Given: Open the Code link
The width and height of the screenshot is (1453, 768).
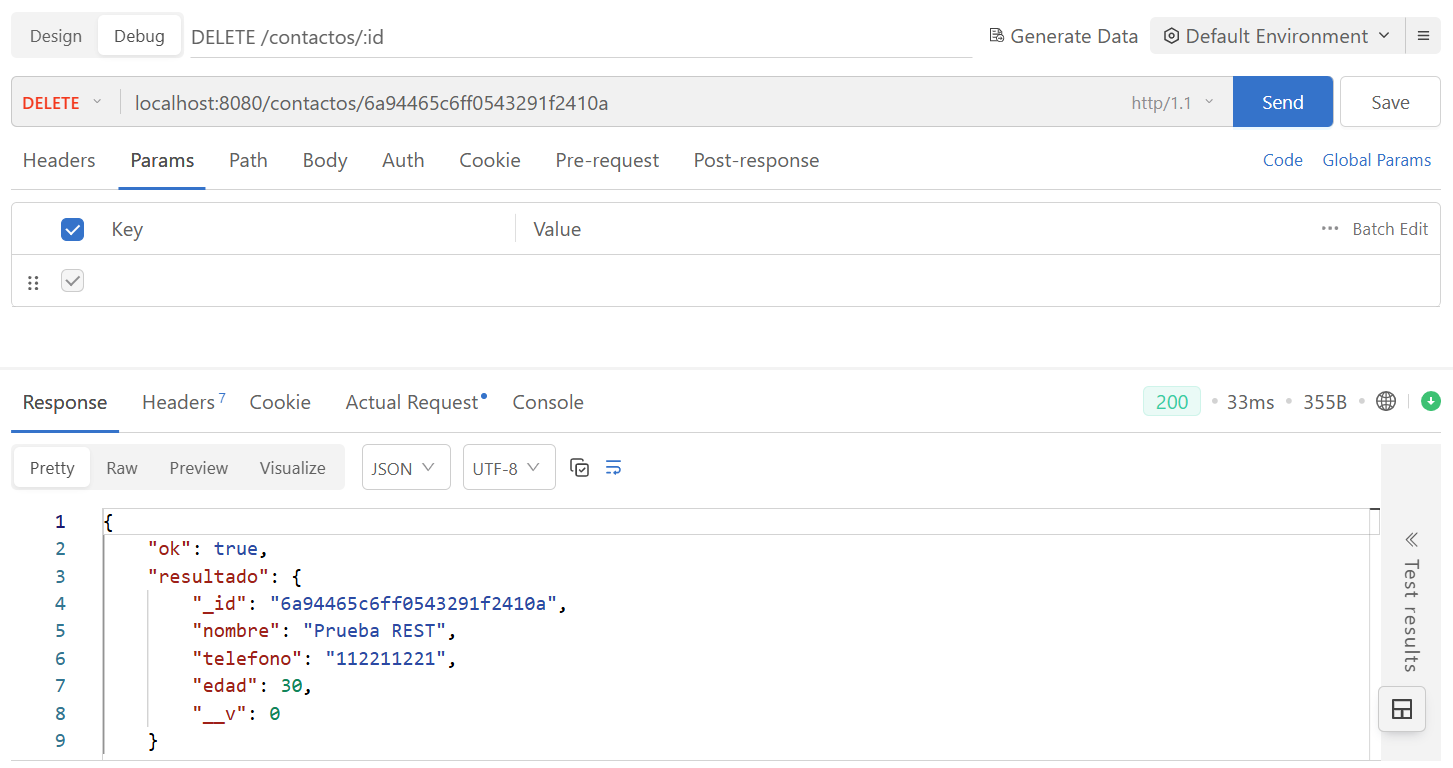Looking at the screenshot, I should pyautogui.click(x=1283, y=160).
